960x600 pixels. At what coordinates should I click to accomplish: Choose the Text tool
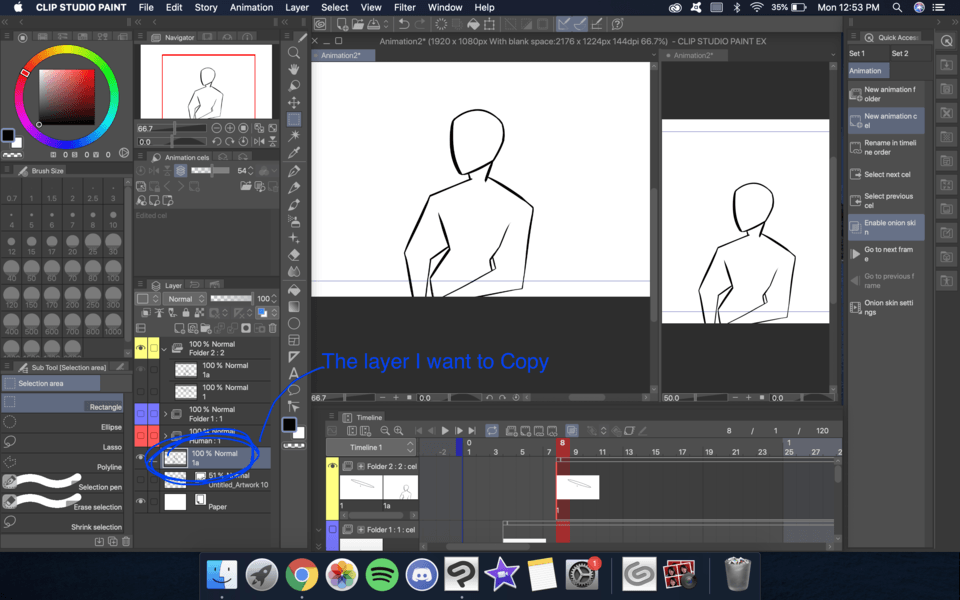pyautogui.click(x=294, y=373)
